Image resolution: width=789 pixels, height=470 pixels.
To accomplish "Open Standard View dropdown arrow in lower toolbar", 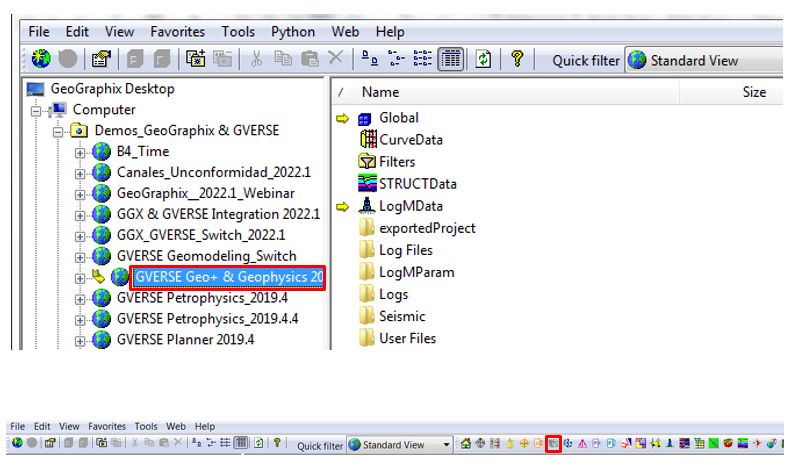I will coord(446,445).
